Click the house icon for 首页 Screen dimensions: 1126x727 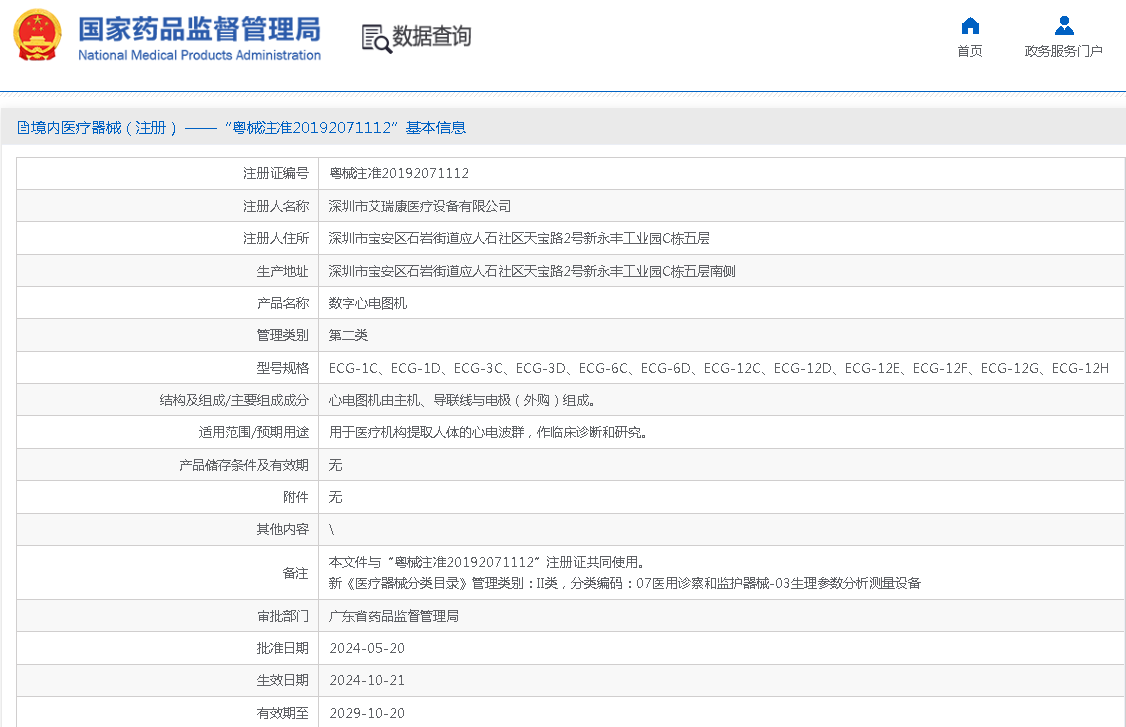(969, 26)
